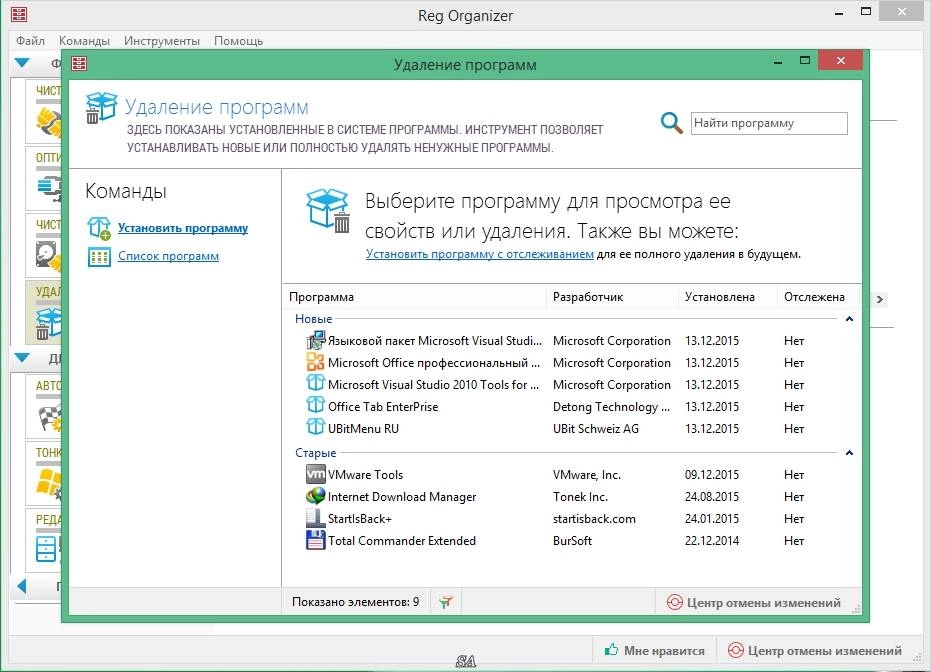This screenshot has height=672, width=931.
Task: Click the uninstall programs icon in main sidebar
Action: pyautogui.click(x=48, y=323)
